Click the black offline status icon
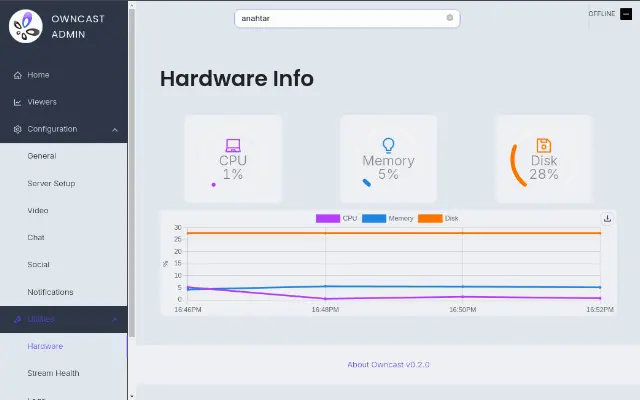 pos(626,14)
